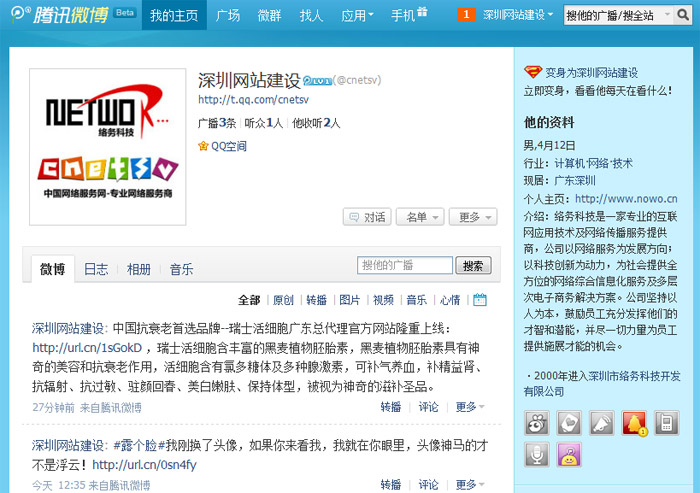Screen dimensions: 700x493
Task: Click the LV1 level badge
Action: click(x=317, y=81)
